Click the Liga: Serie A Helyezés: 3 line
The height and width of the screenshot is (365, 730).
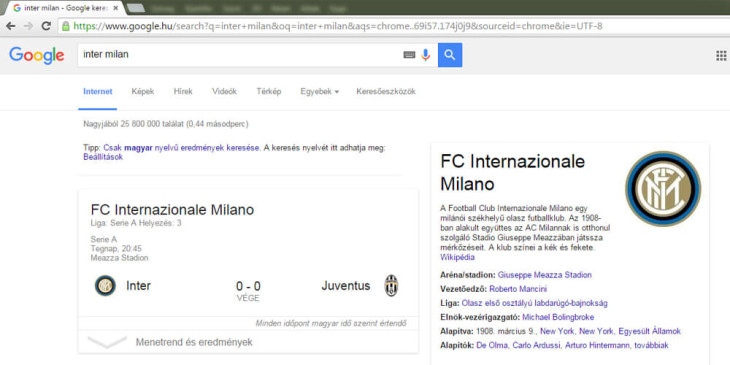point(136,223)
